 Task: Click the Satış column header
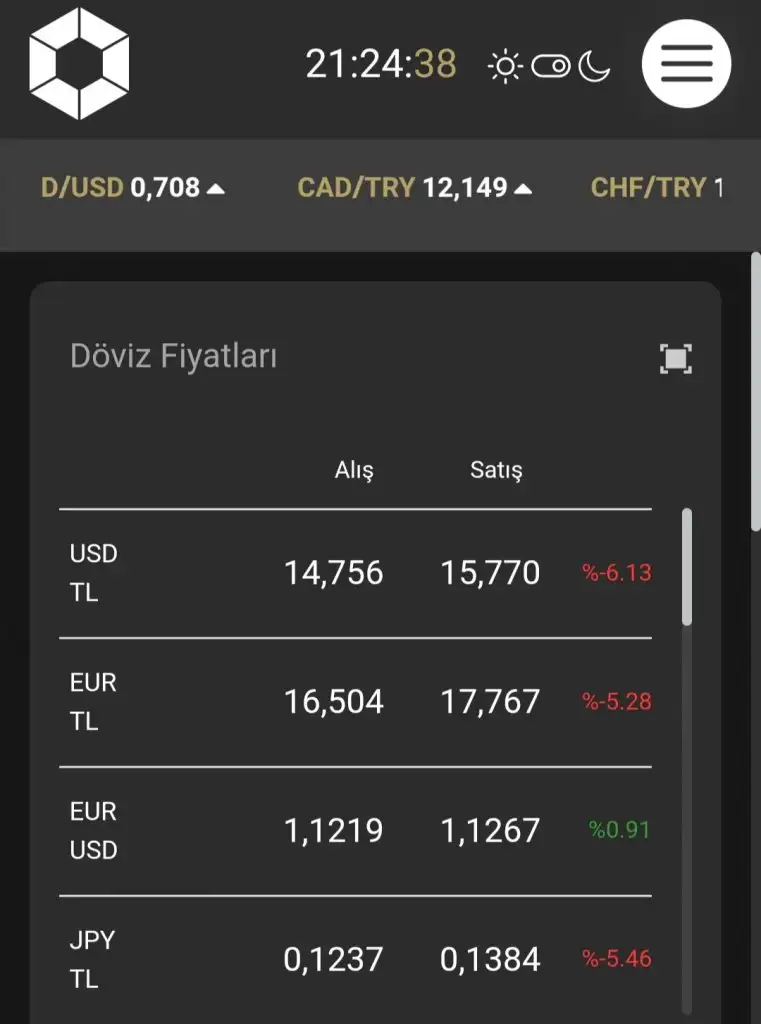496,470
